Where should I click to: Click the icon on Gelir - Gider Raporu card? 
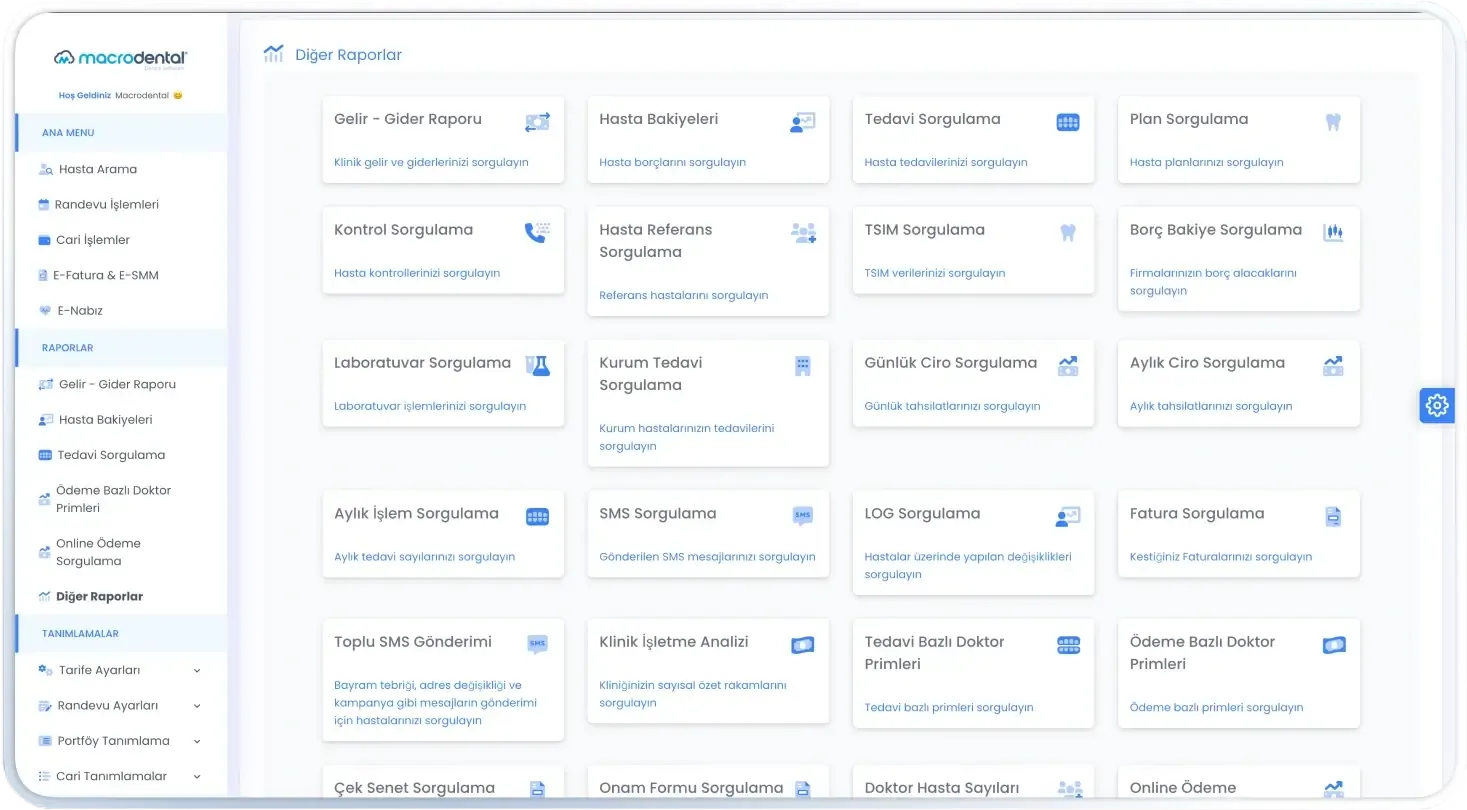click(x=538, y=122)
